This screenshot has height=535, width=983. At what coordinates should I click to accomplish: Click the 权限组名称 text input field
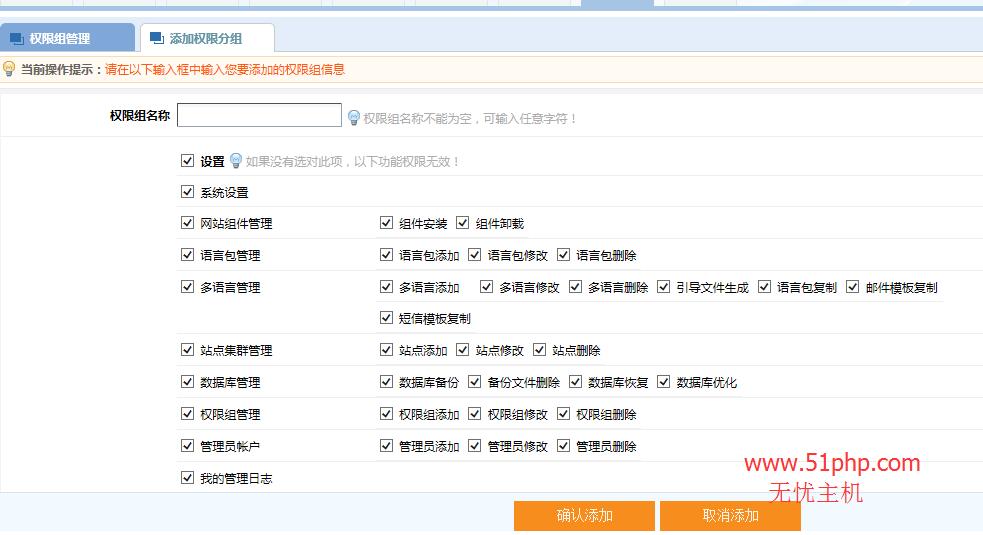259,116
